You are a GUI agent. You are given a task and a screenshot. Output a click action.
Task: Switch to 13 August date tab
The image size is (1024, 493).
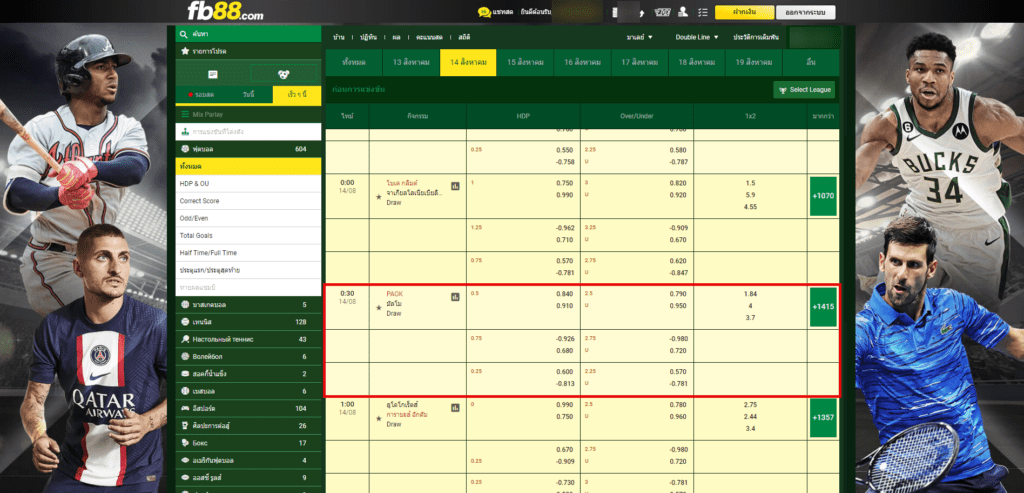click(411, 63)
